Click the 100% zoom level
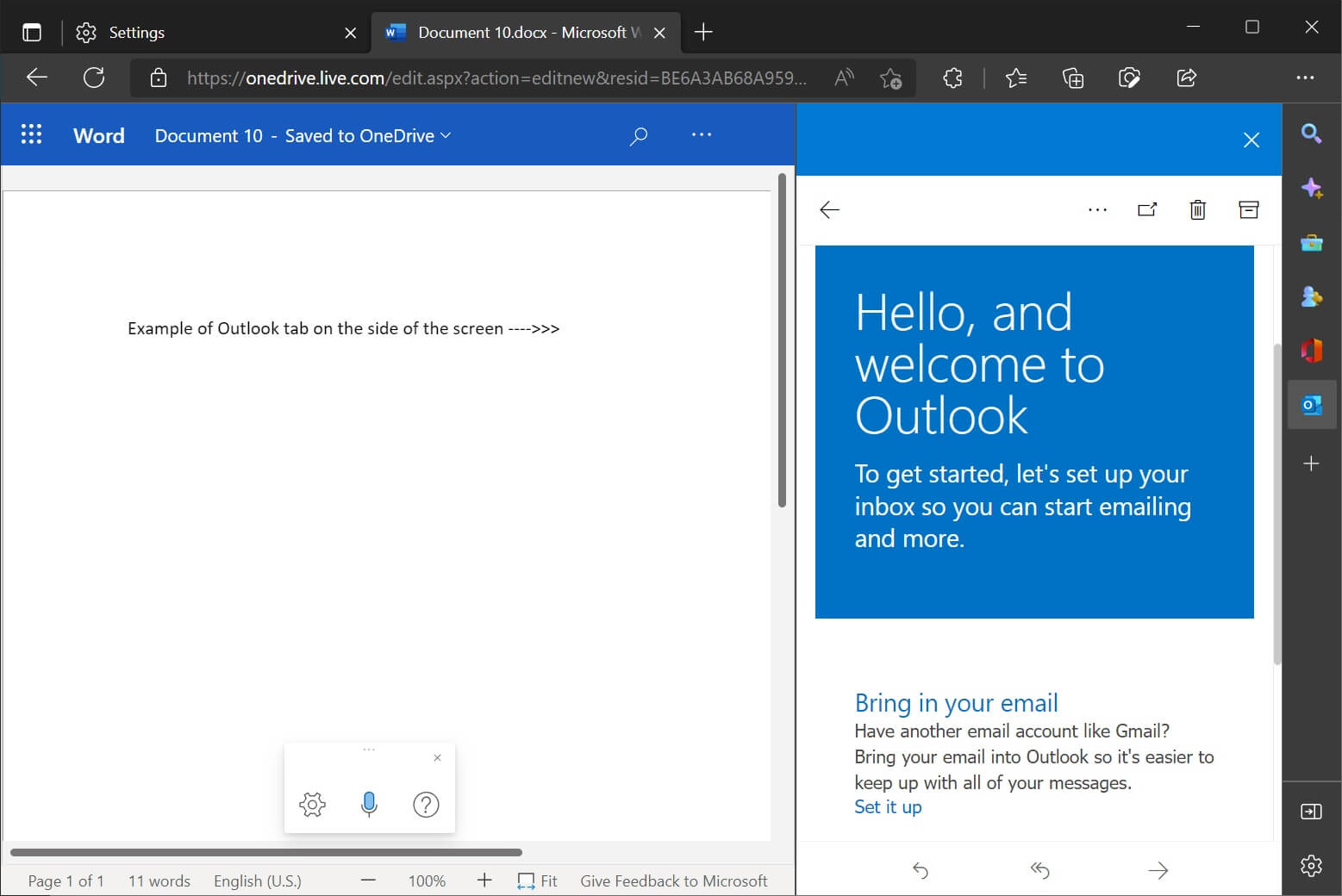The height and width of the screenshot is (896, 1342). click(427, 880)
